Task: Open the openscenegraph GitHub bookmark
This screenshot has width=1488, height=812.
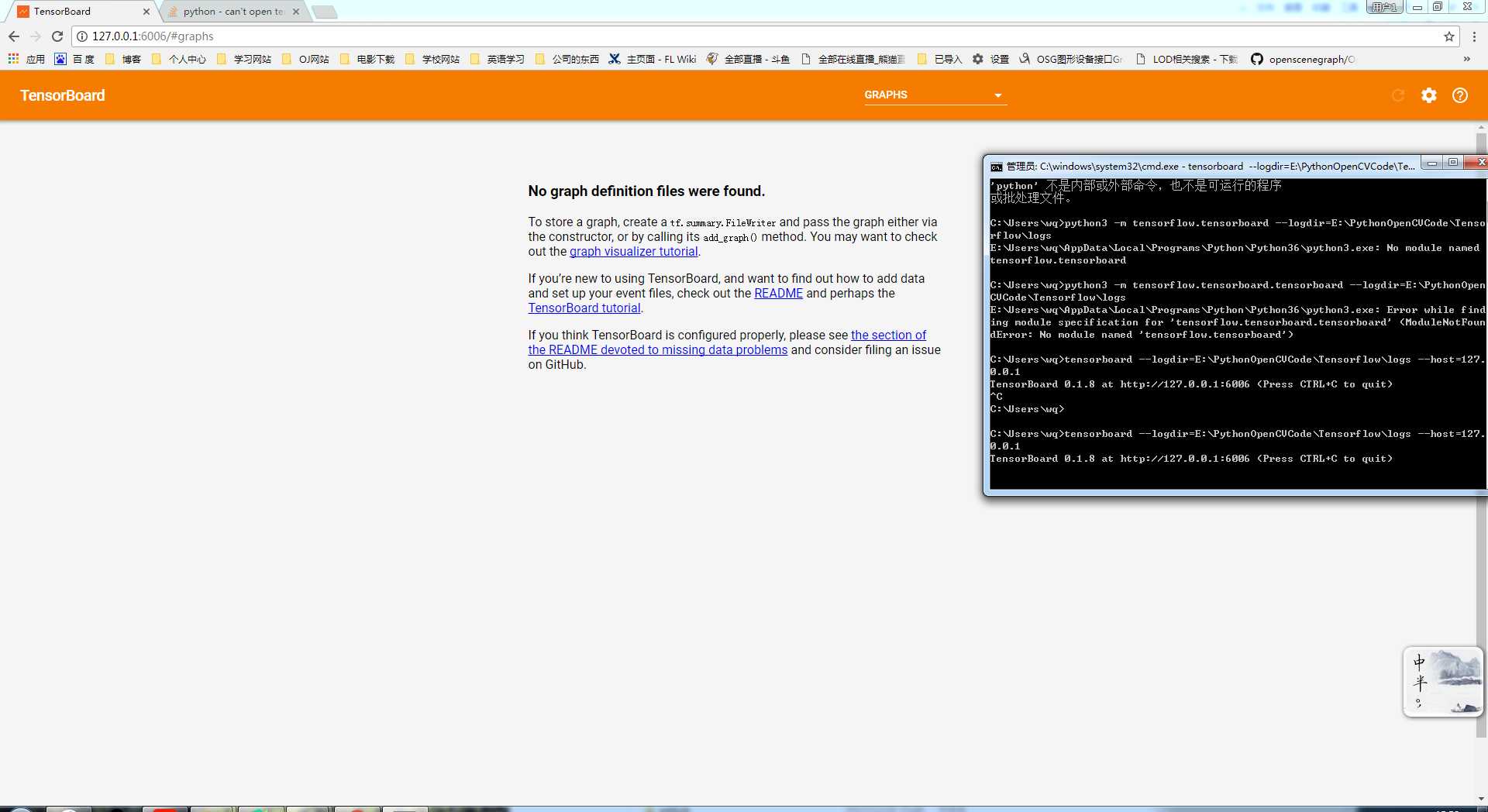Action: pyautogui.click(x=1303, y=59)
